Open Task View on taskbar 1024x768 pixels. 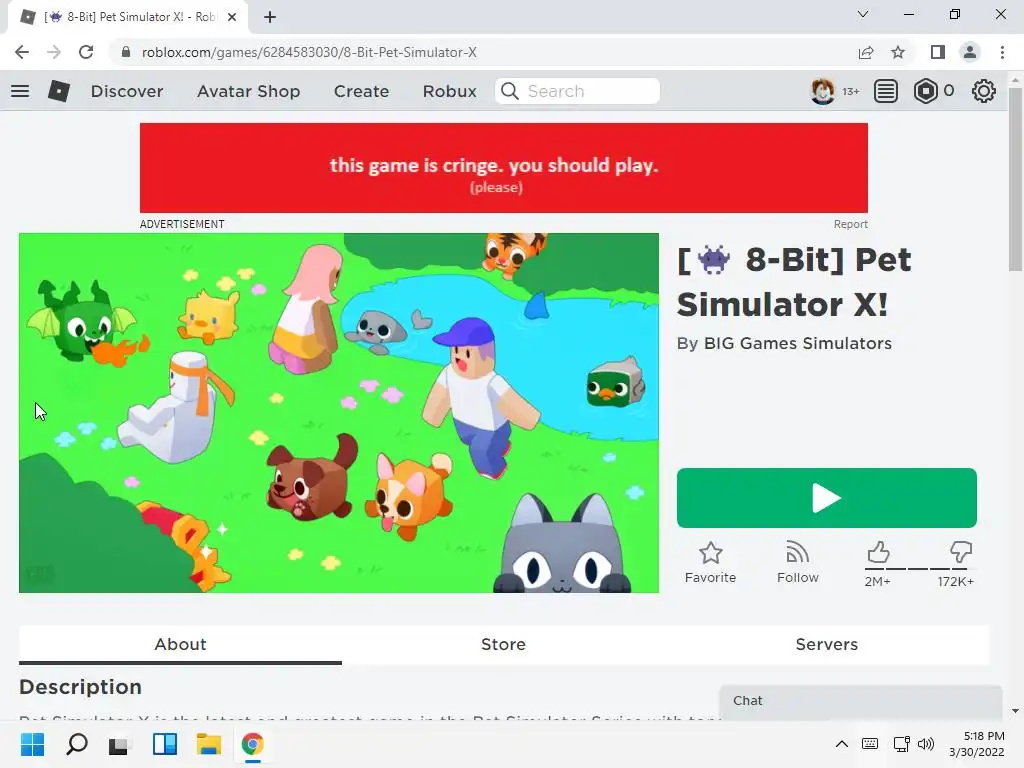(x=120, y=744)
